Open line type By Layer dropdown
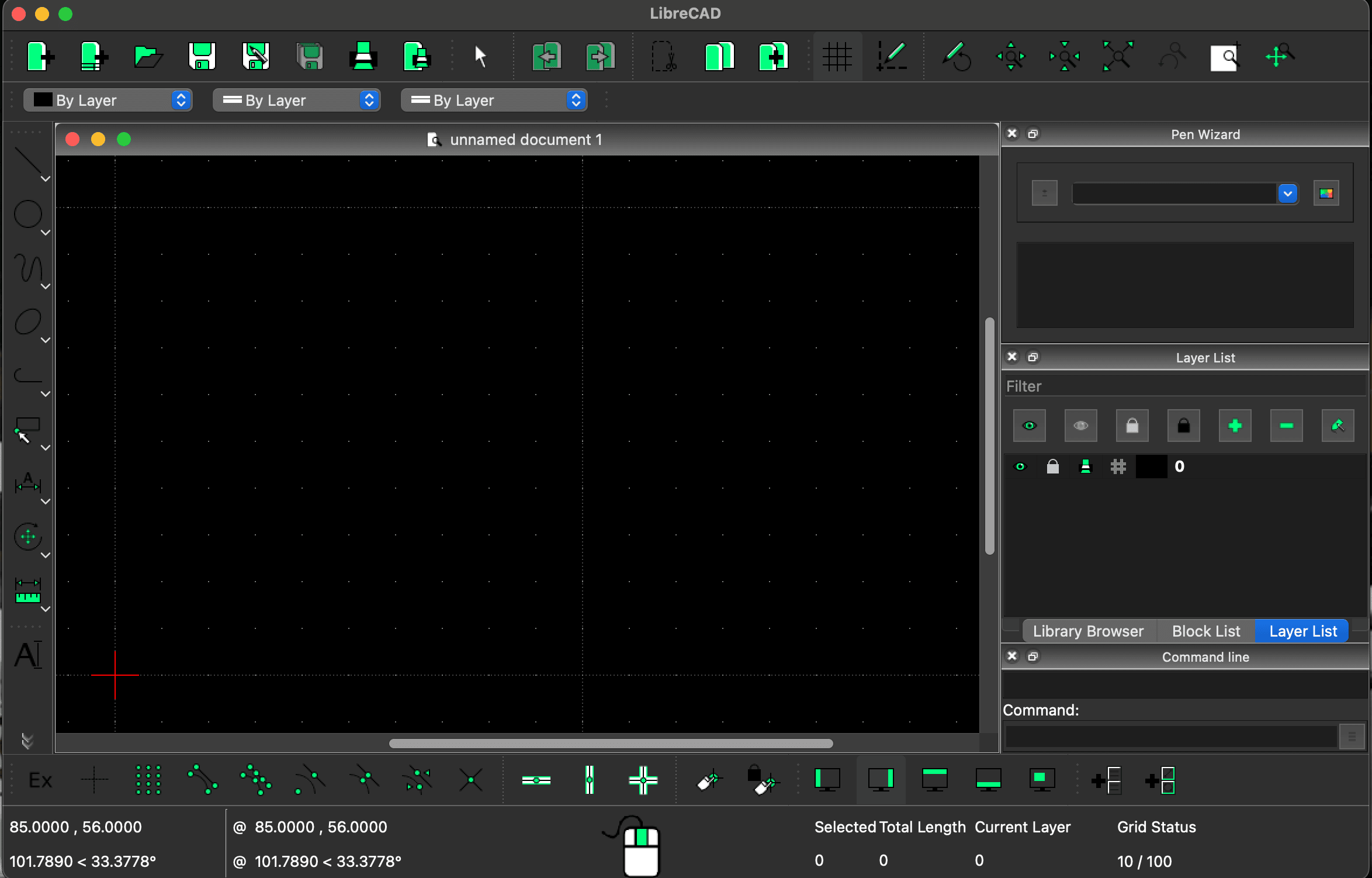 click(x=494, y=101)
